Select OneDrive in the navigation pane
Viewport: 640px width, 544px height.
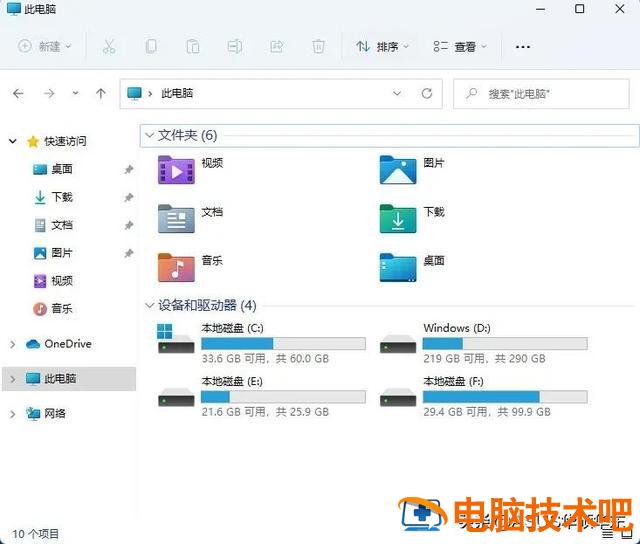[x=68, y=344]
